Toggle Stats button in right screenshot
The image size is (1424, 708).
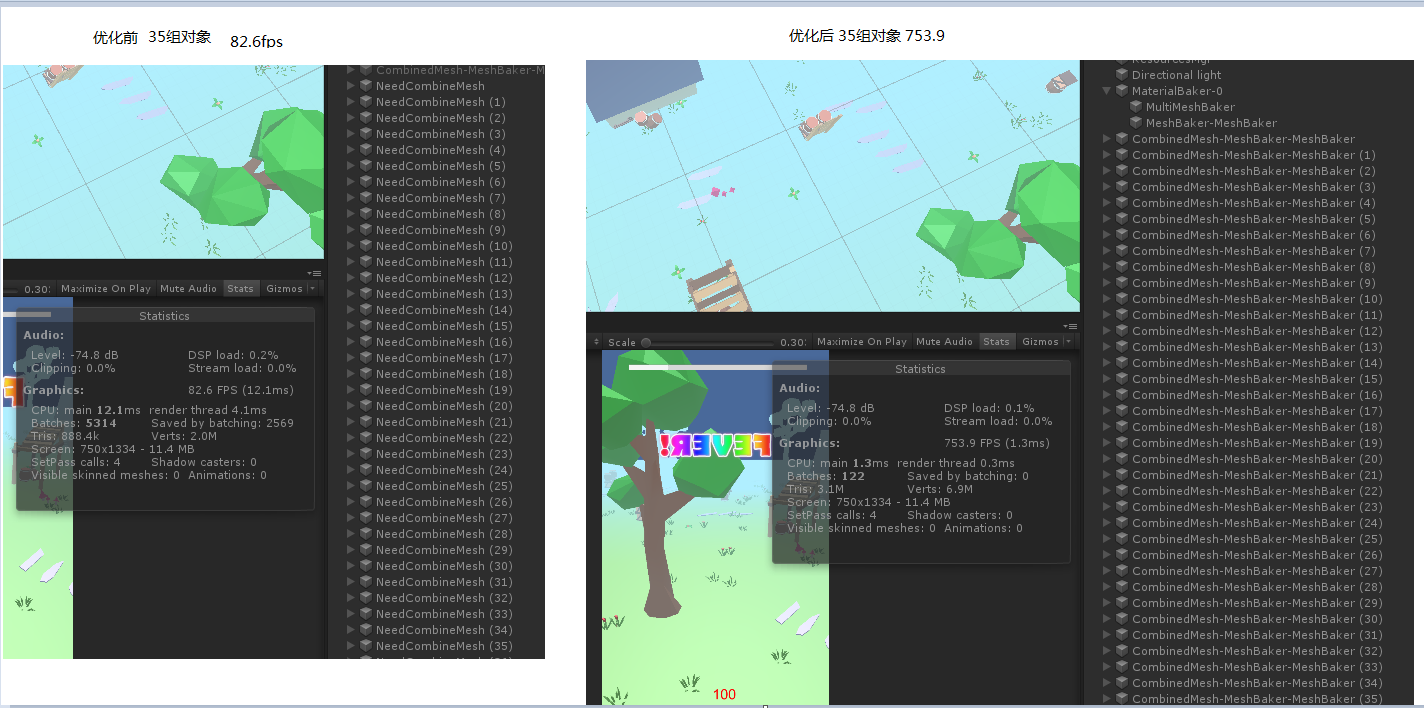coord(996,342)
